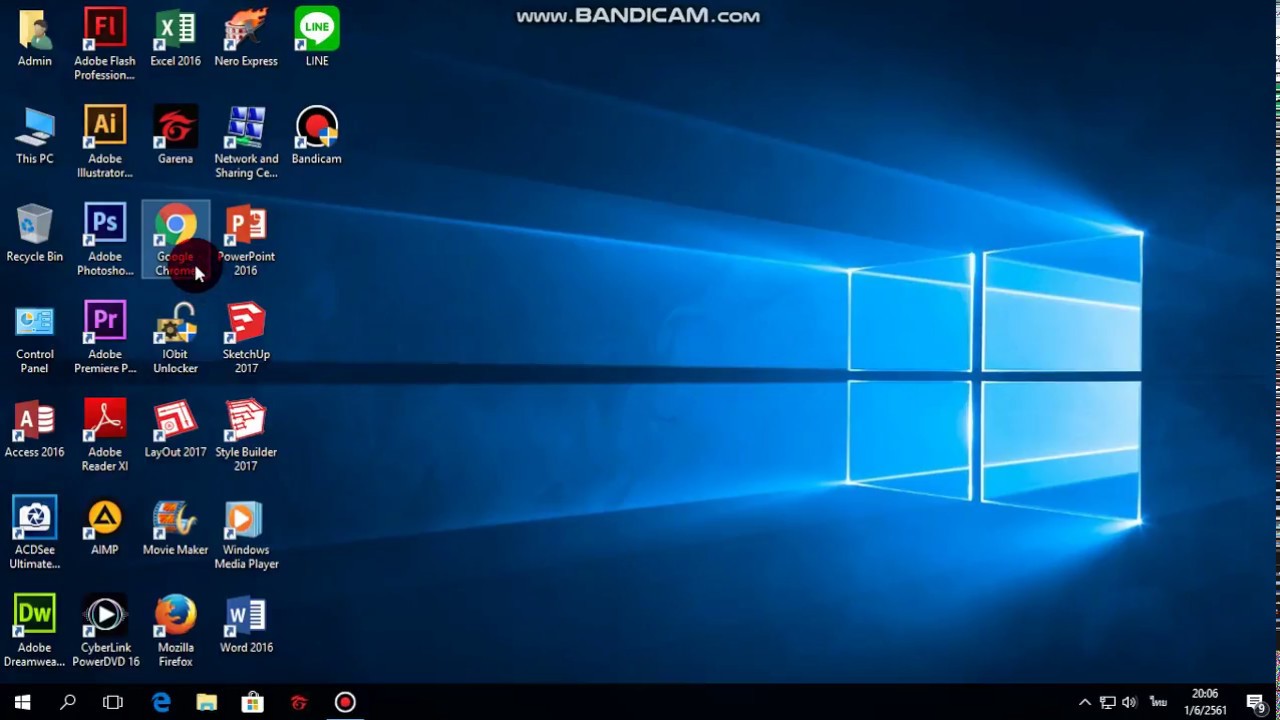Image resolution: width=1280 pixels, height=720 pixels.
Task: Launch Microsoft Edge from the taskbar
Action: click(x=161, y=702)
